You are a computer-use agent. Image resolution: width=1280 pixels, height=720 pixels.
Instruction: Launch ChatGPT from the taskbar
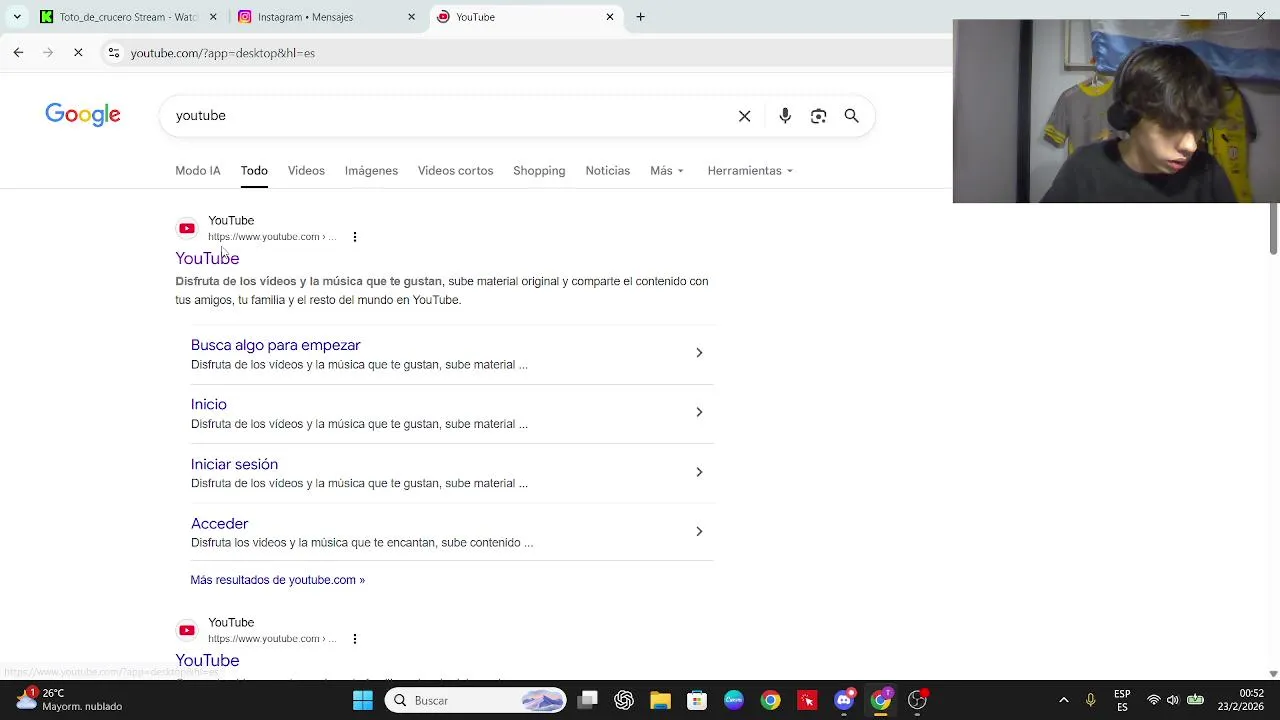624,700
